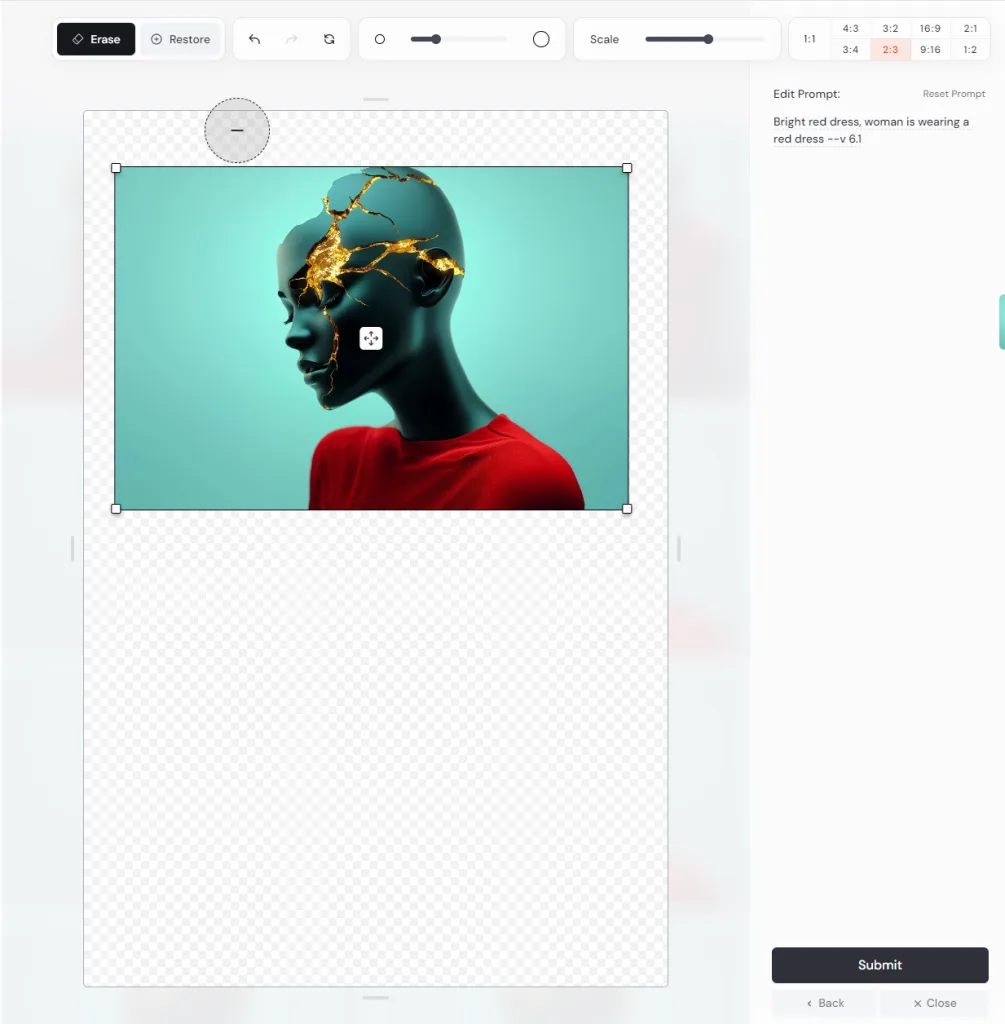1005x1024 pixels.
Task: Pick the 9:16 aspect ratio
Action: point(930,50)
